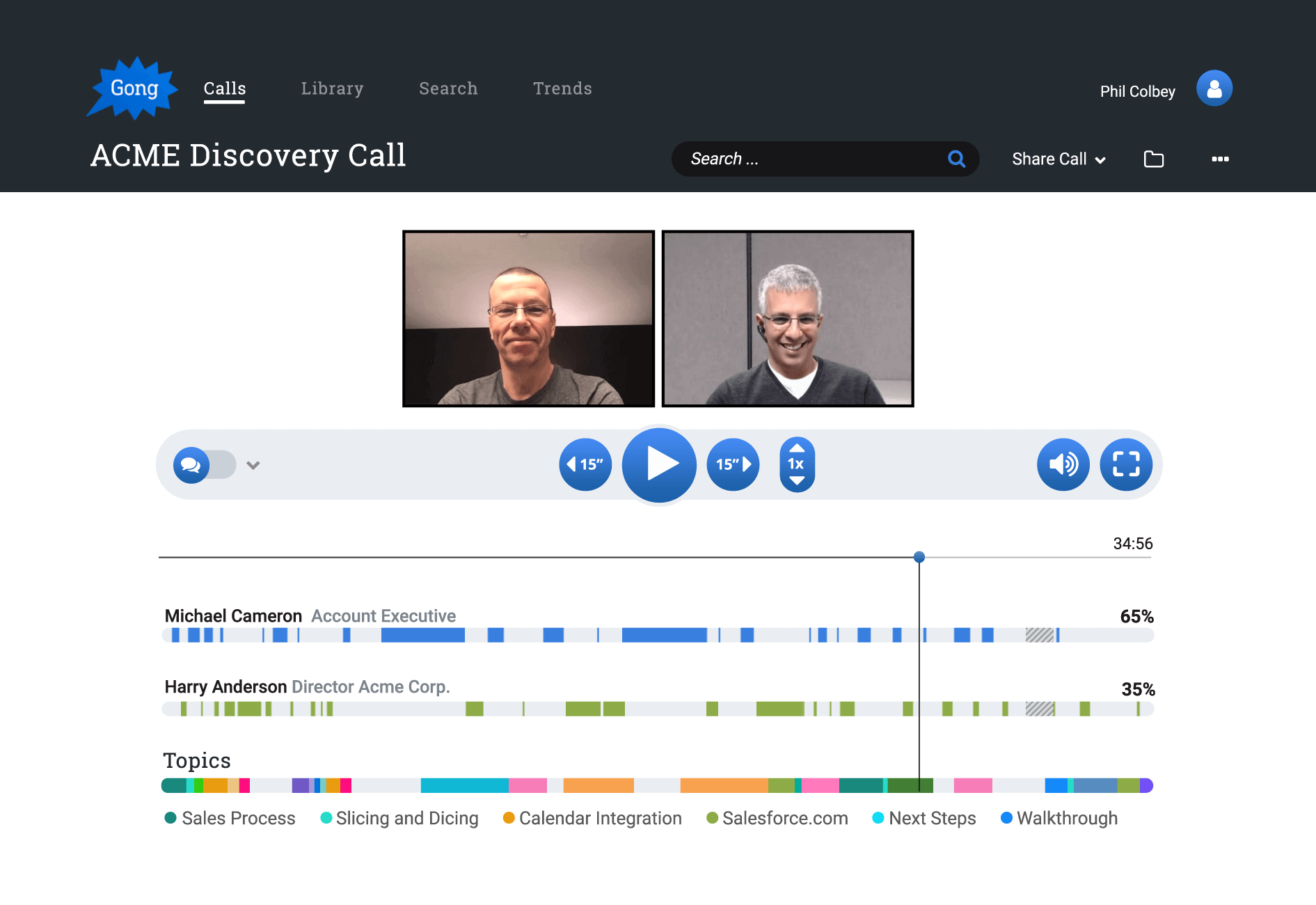Viewport: 1316px width, 905px height.
Task: Toggle the comments switch
Action: pyautogui.click(x=204, y=465)
